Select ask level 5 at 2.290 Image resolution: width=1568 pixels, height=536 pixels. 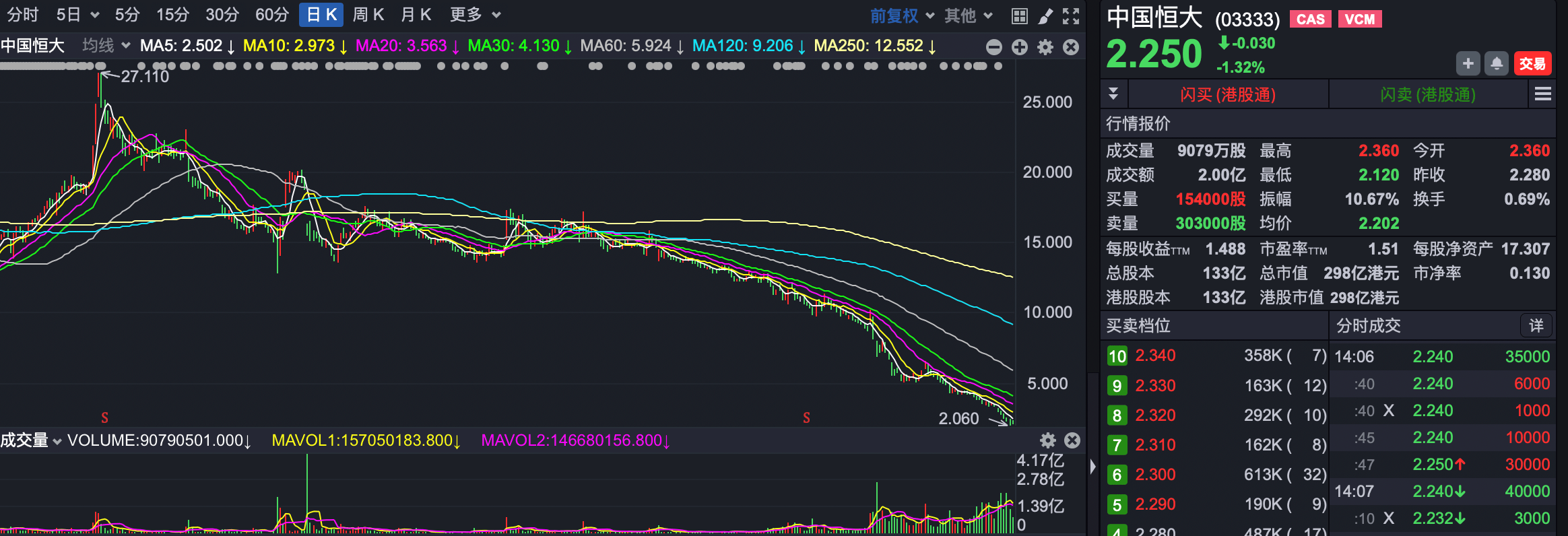pos(1216,504)
